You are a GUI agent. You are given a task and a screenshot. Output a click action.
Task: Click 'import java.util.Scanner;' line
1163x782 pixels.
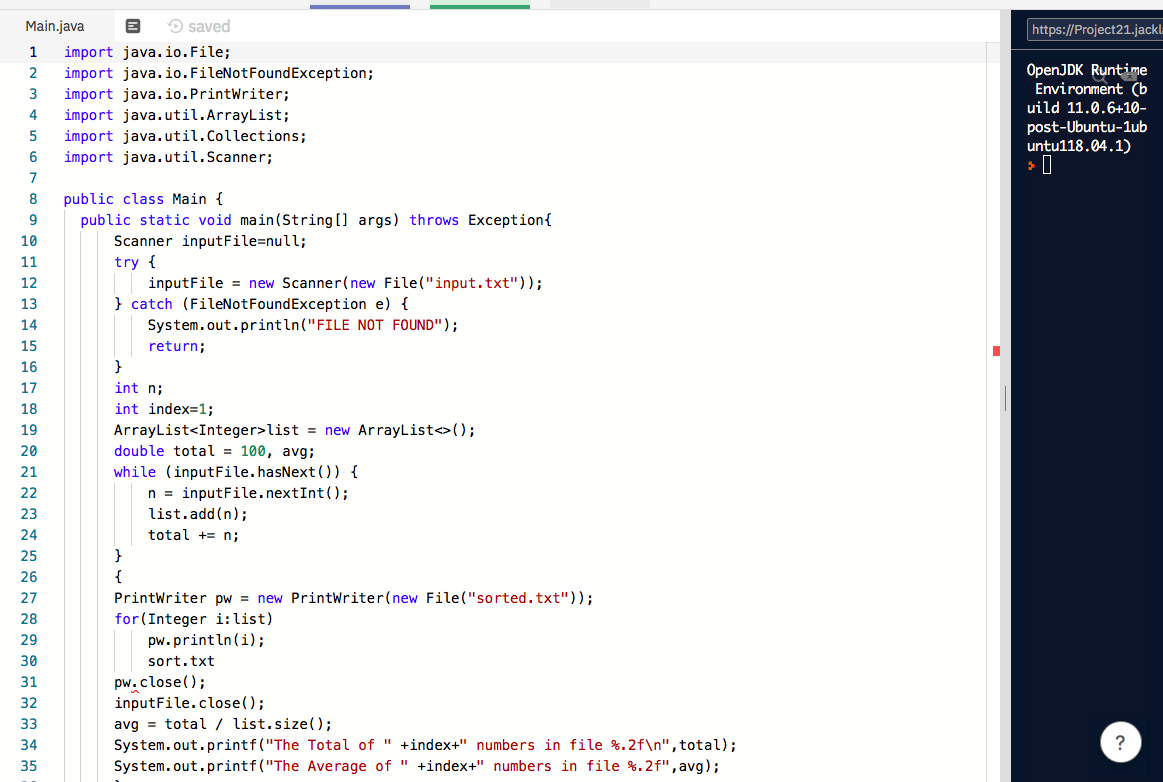(x=168, y=157)
